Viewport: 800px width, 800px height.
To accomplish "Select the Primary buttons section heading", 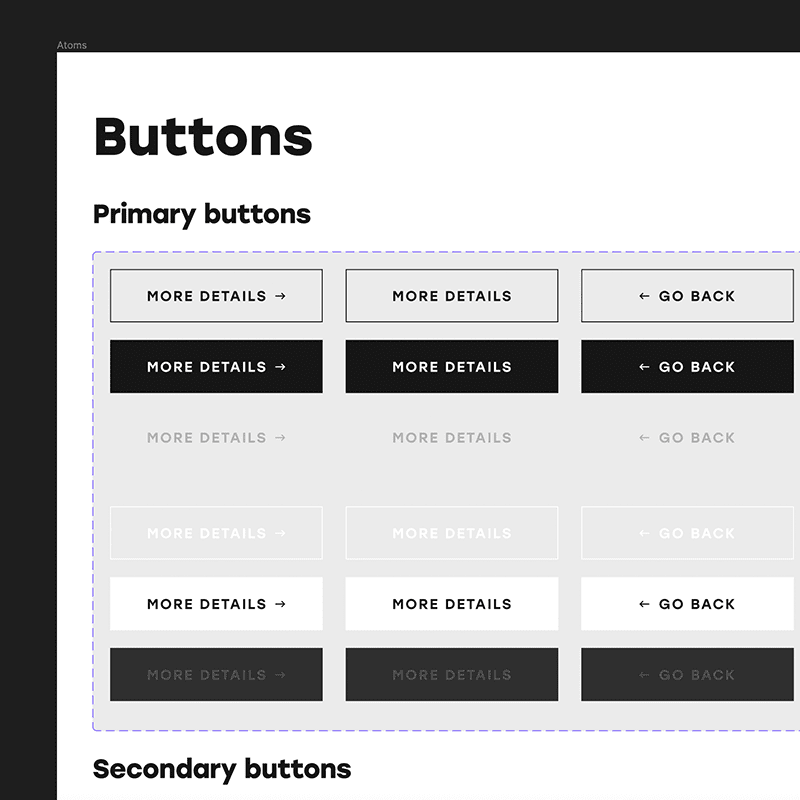I will click(201, 214).
